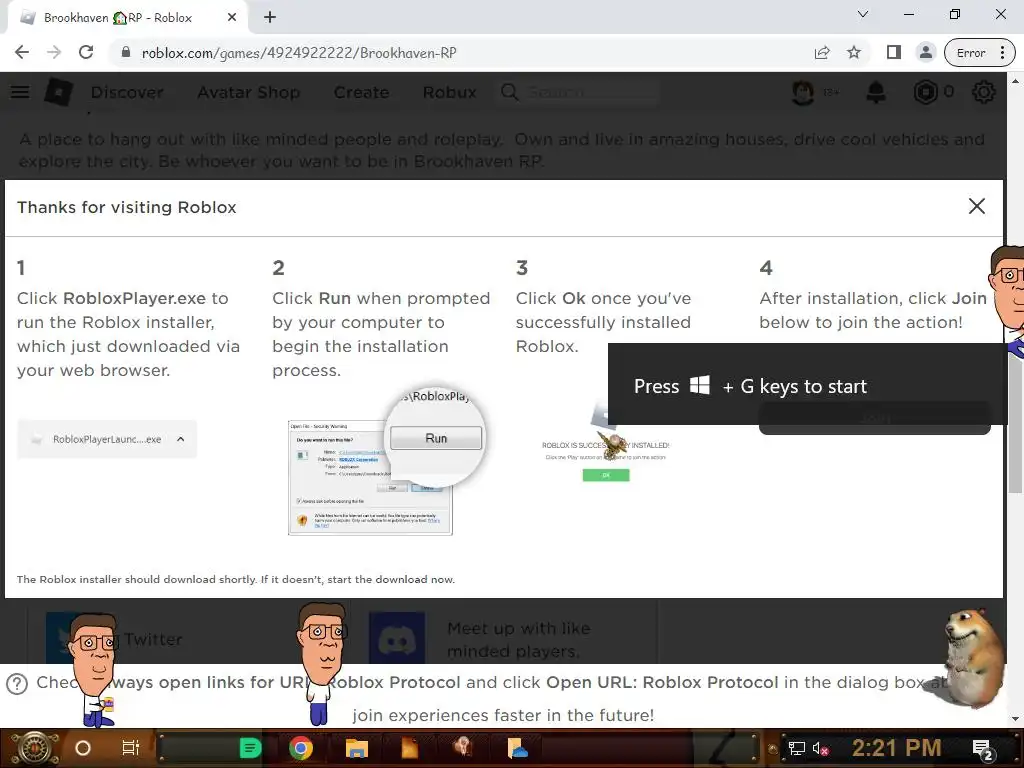This screenshot has height=768, width=1024.
Task: Reload the Roblox page
Action: [86, 53]
